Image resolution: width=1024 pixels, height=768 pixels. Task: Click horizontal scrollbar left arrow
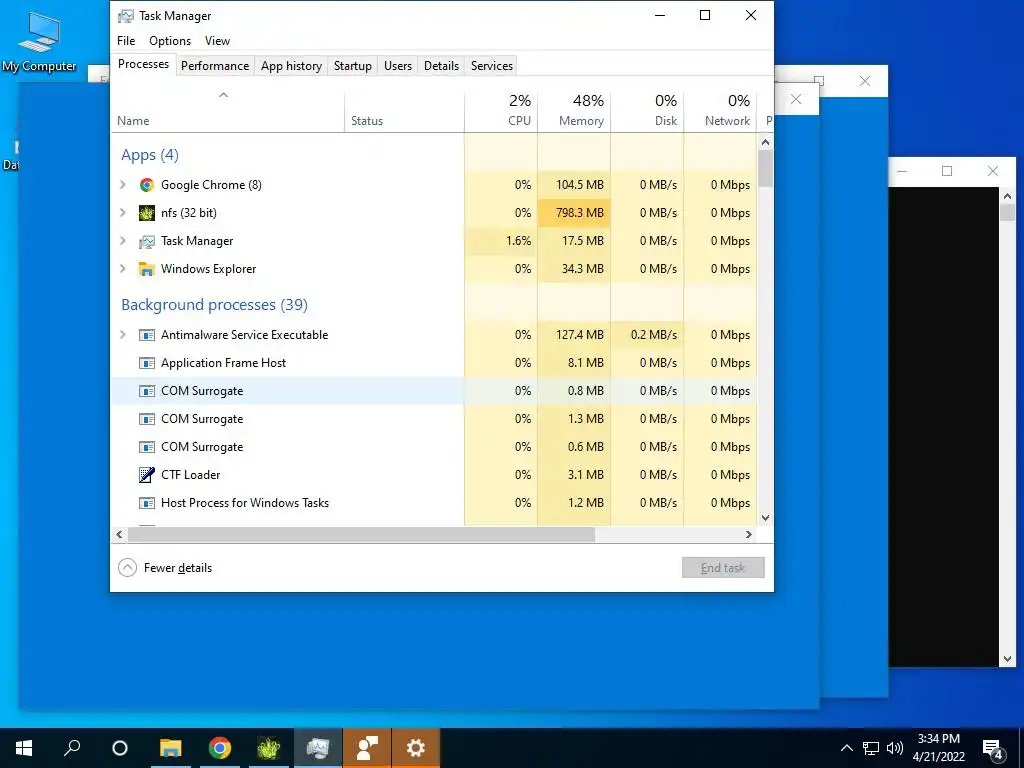pyautogui.click(x=119, y=534)
